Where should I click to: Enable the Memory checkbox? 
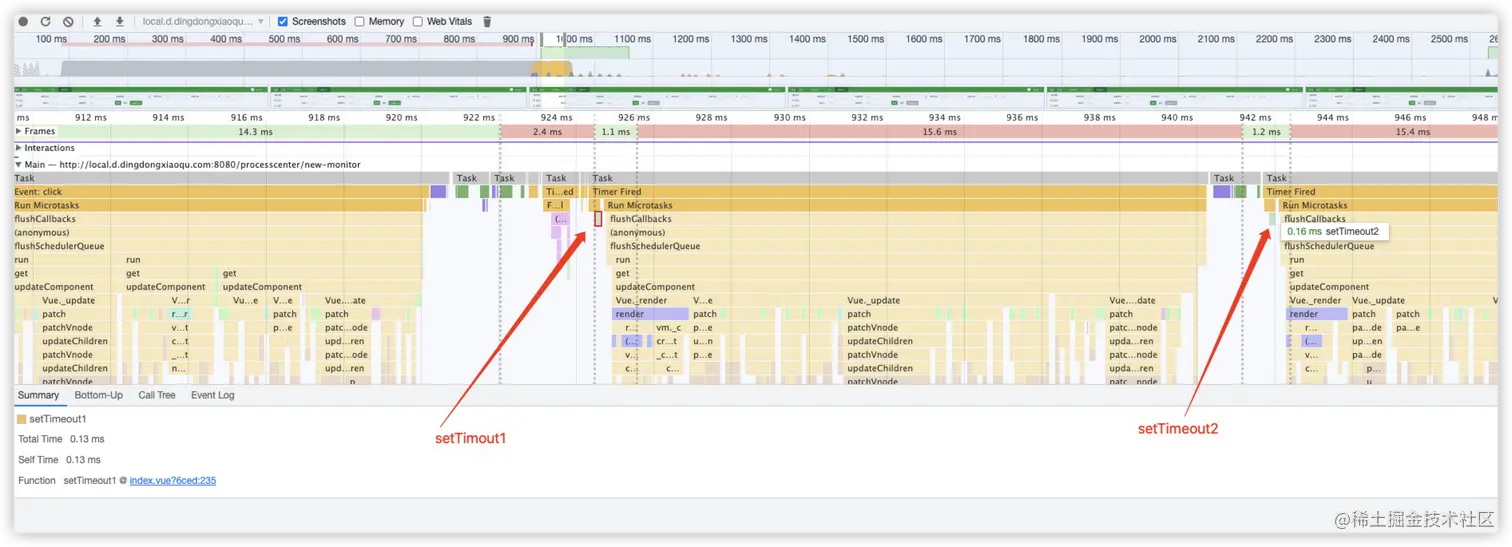(359, 21)
